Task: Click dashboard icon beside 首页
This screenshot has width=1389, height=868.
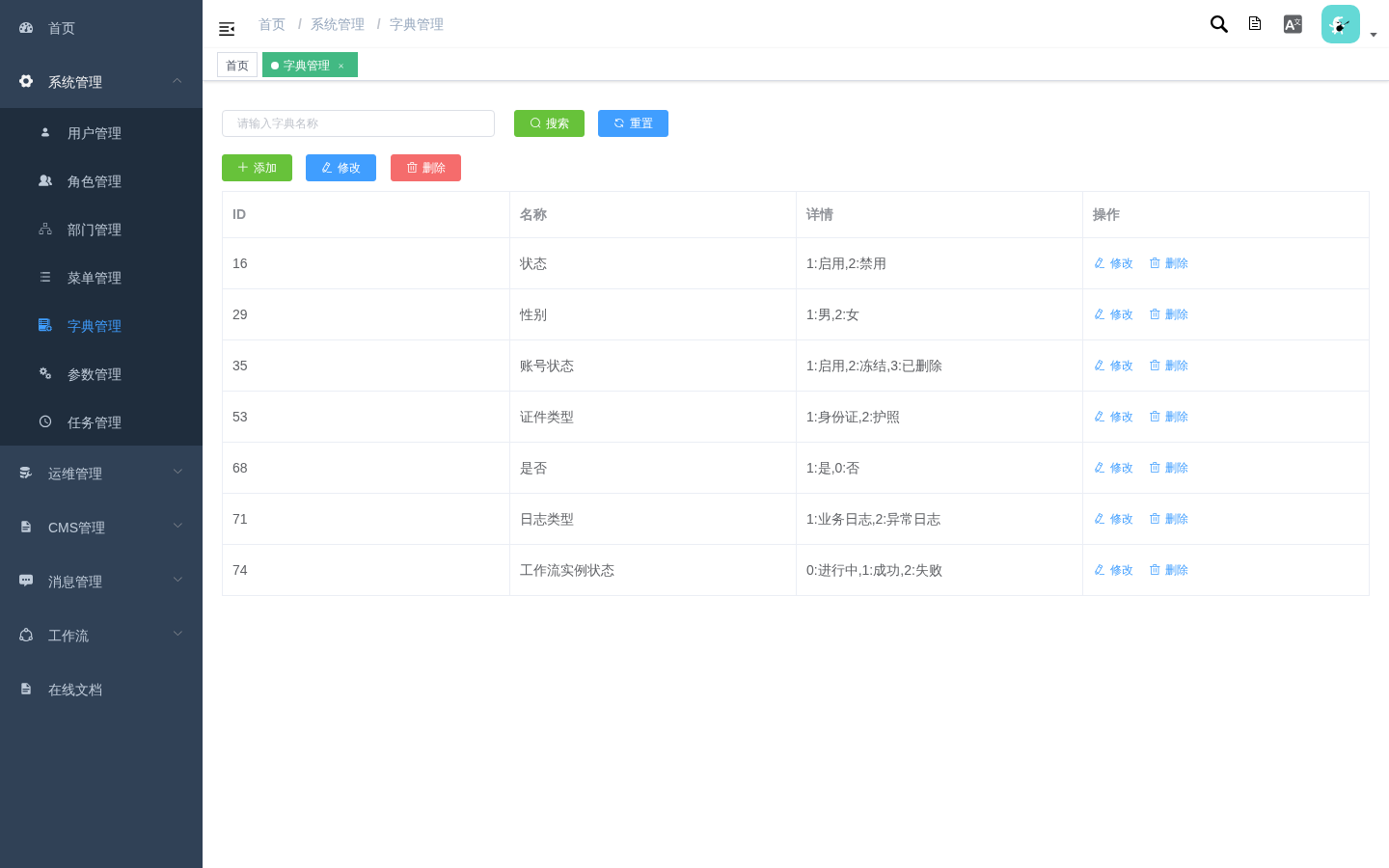Action: [x=26, y=28]
